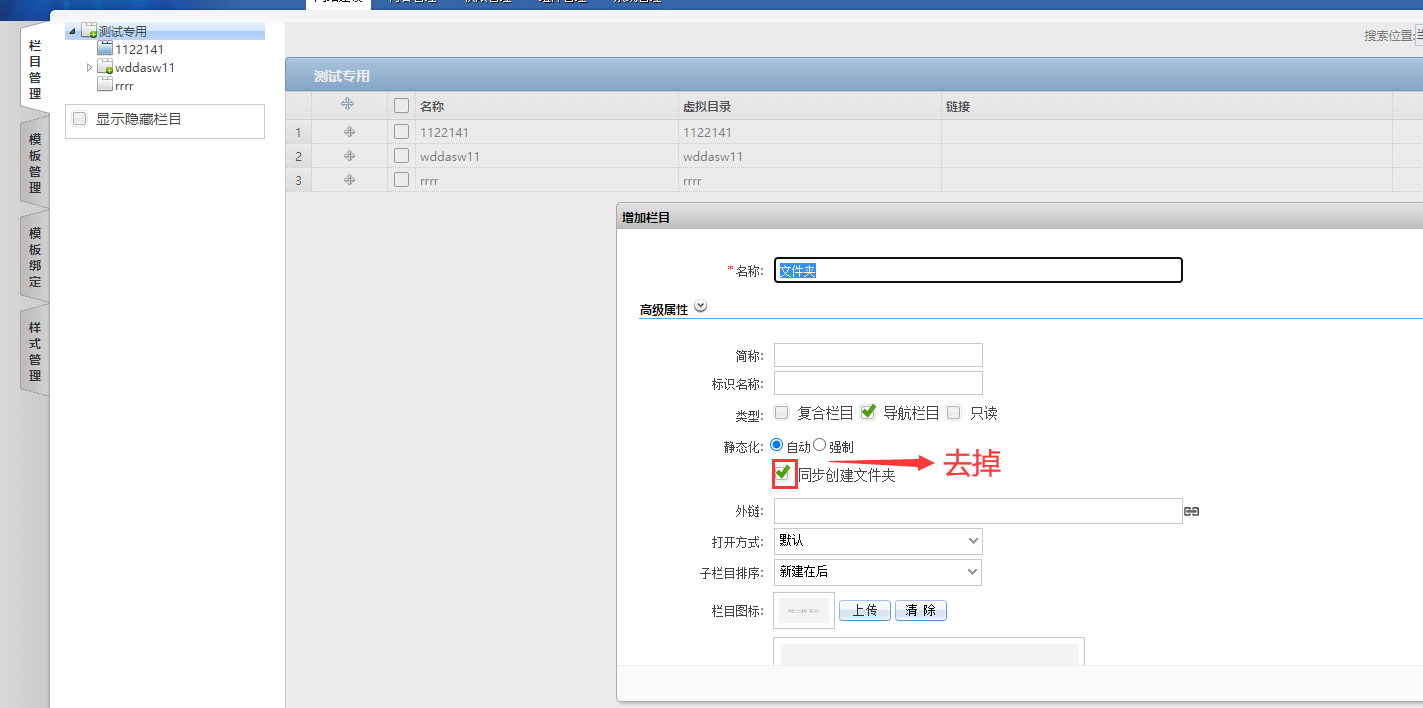The width and height of the screenshot is (1423, 708).
Task: Click the move icon in row rrrr
Action: click(349, 180)
